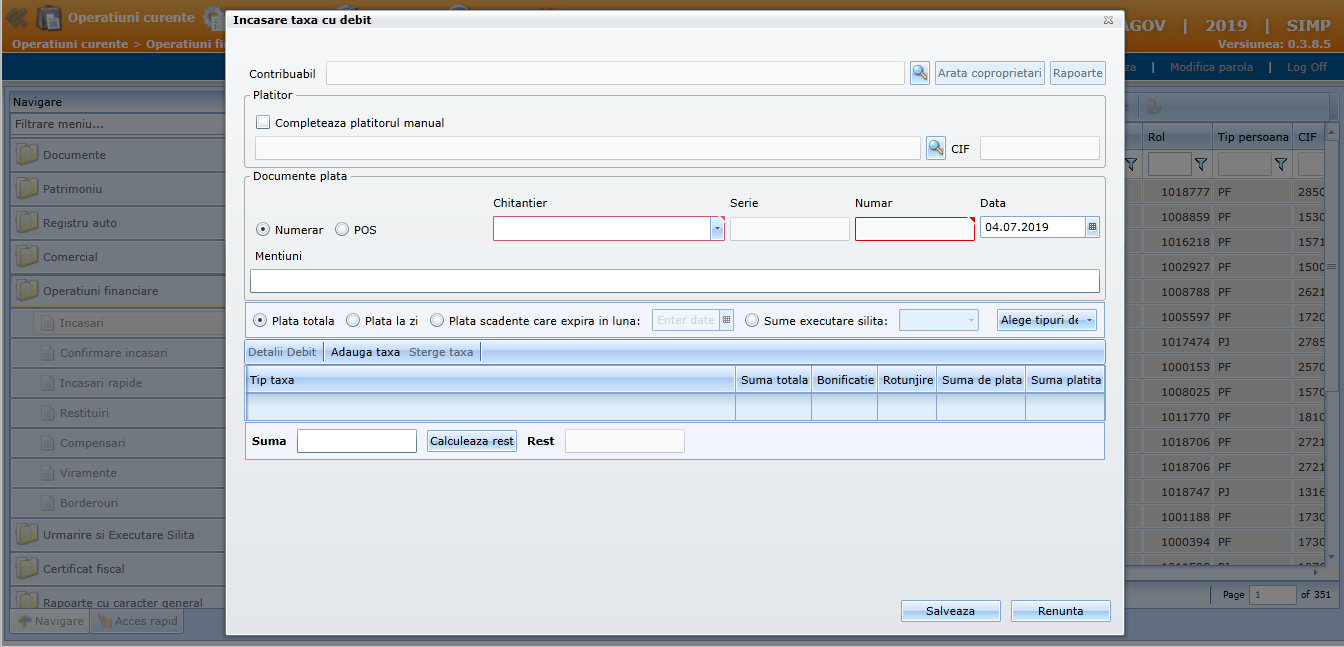Click the Contribuabil search magnifier icon

[919, 73]
